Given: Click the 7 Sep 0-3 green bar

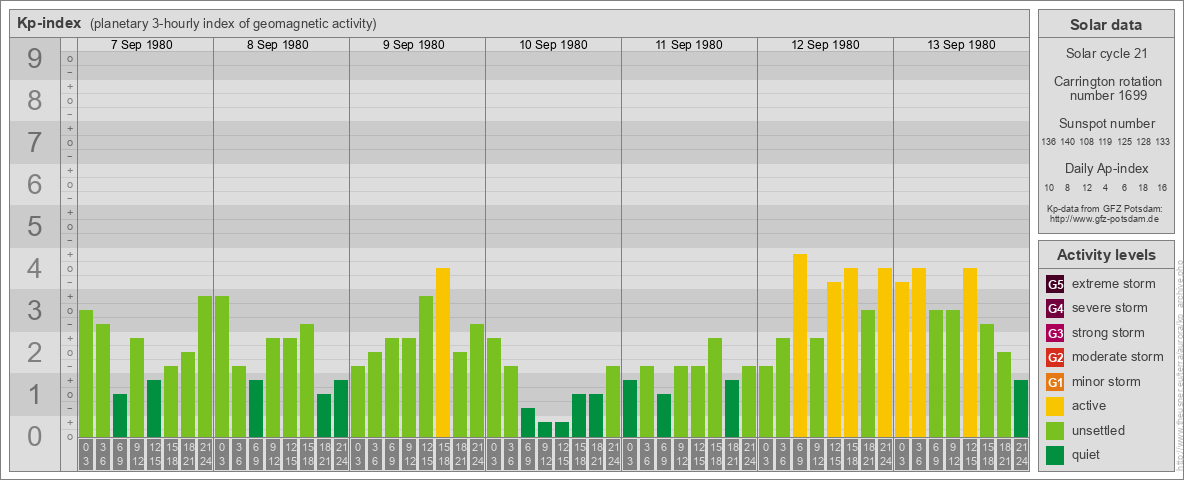Looking at the screenshot, I should [85, 374].
